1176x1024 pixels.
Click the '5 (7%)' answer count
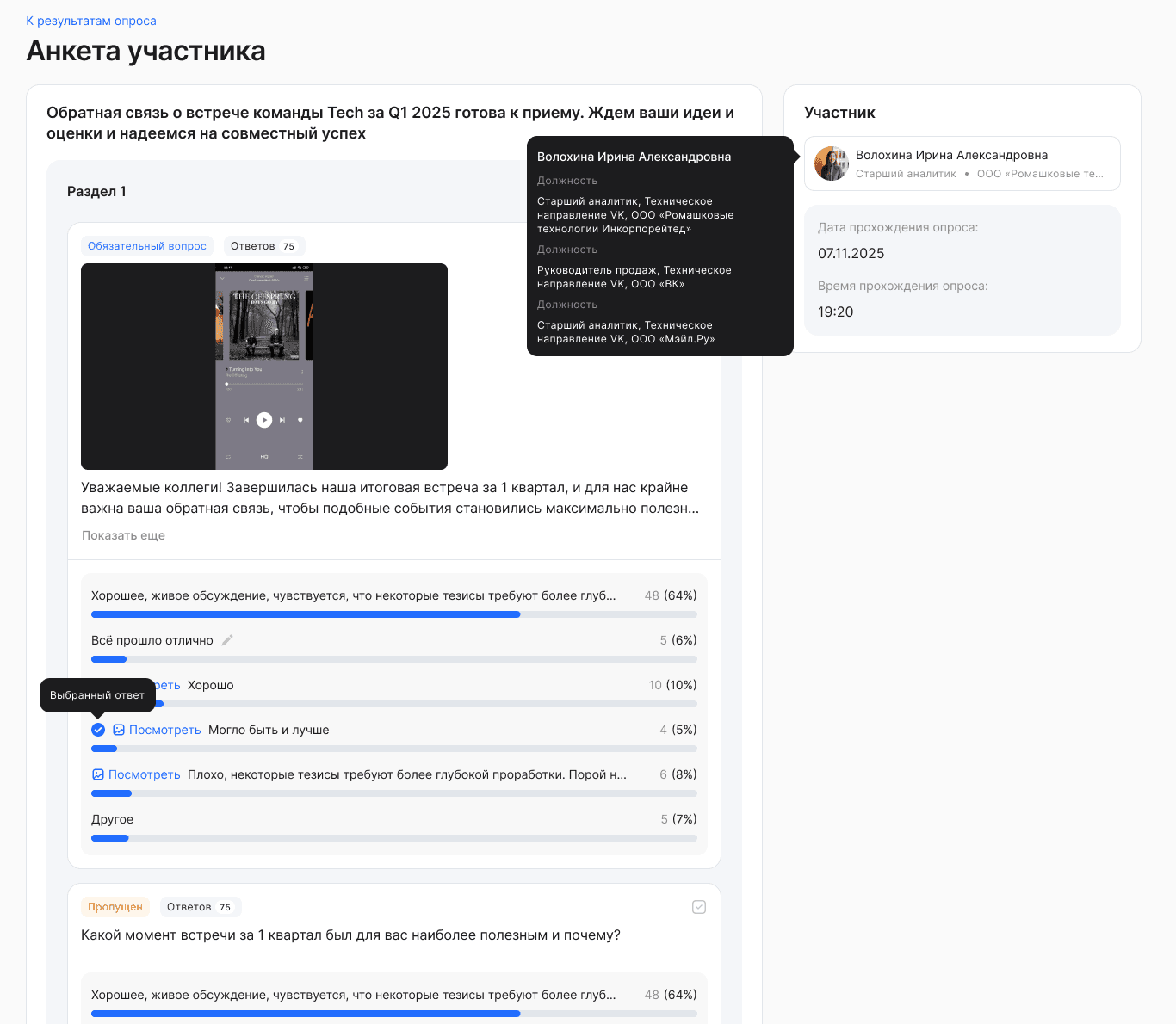tap(678, 819)
